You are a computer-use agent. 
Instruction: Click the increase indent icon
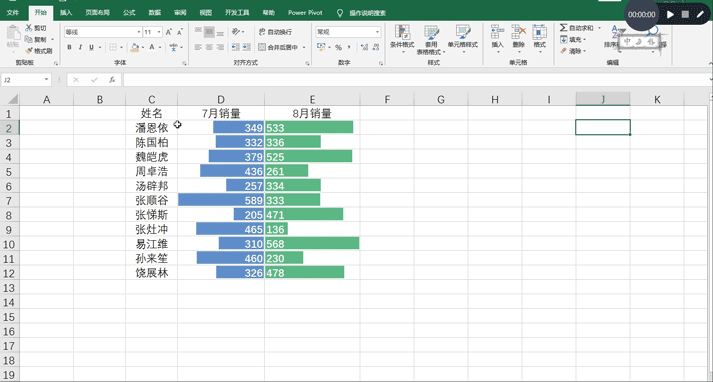[x=246, y=47]
